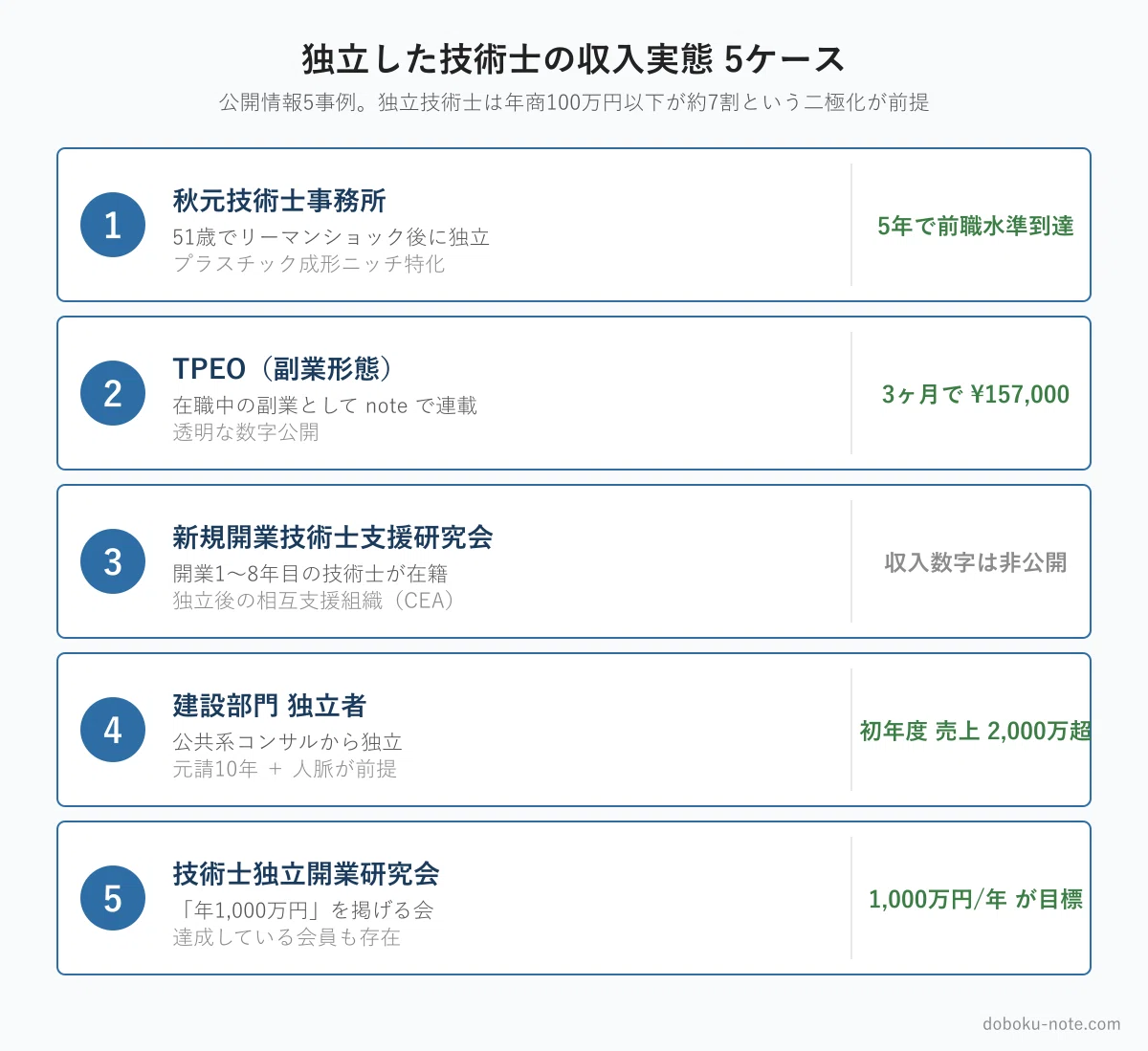Click the number 3 circle badge
The image size is (1148, 1051).
point(113,561)
